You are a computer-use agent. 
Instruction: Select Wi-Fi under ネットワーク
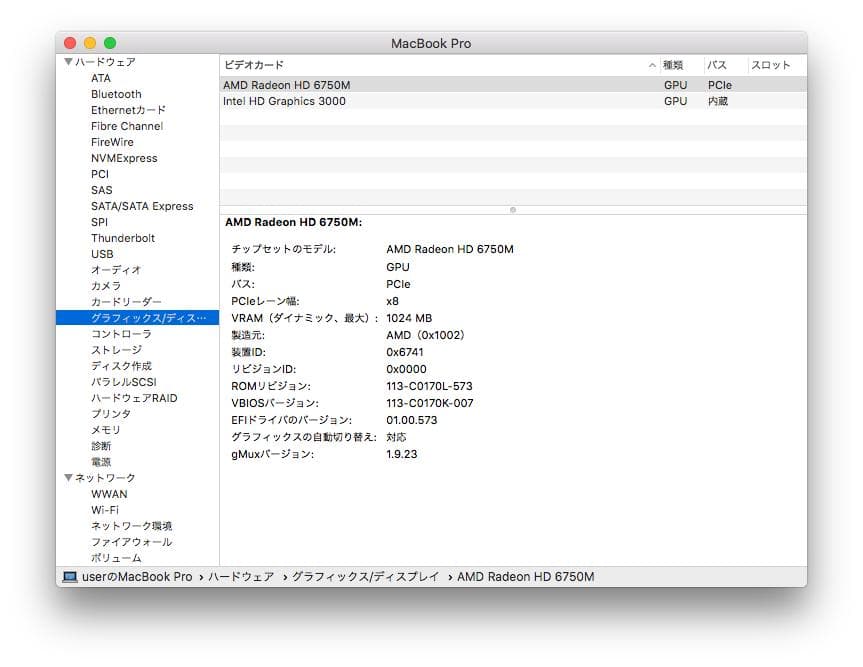[x=105, y=510]
